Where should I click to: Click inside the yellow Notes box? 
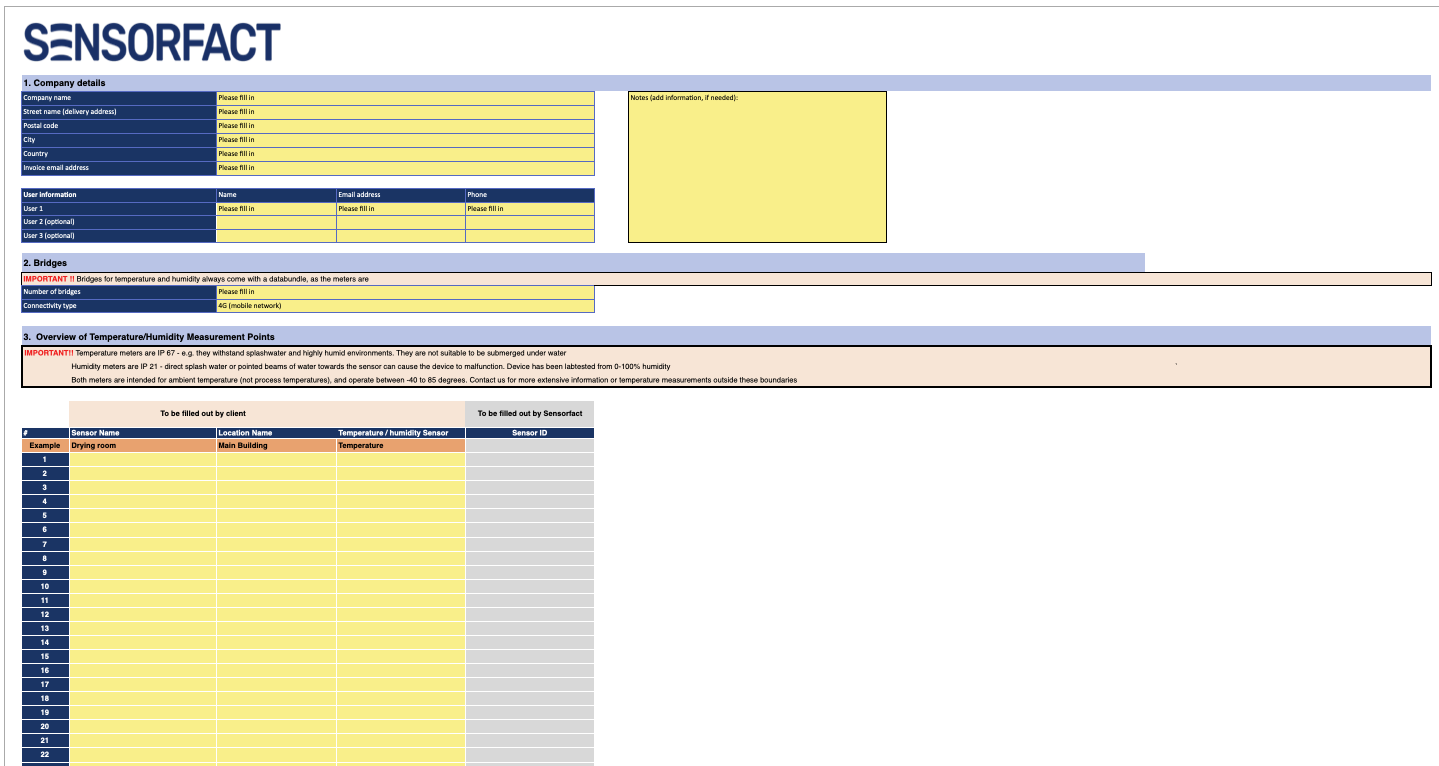[x=757, y=172]
